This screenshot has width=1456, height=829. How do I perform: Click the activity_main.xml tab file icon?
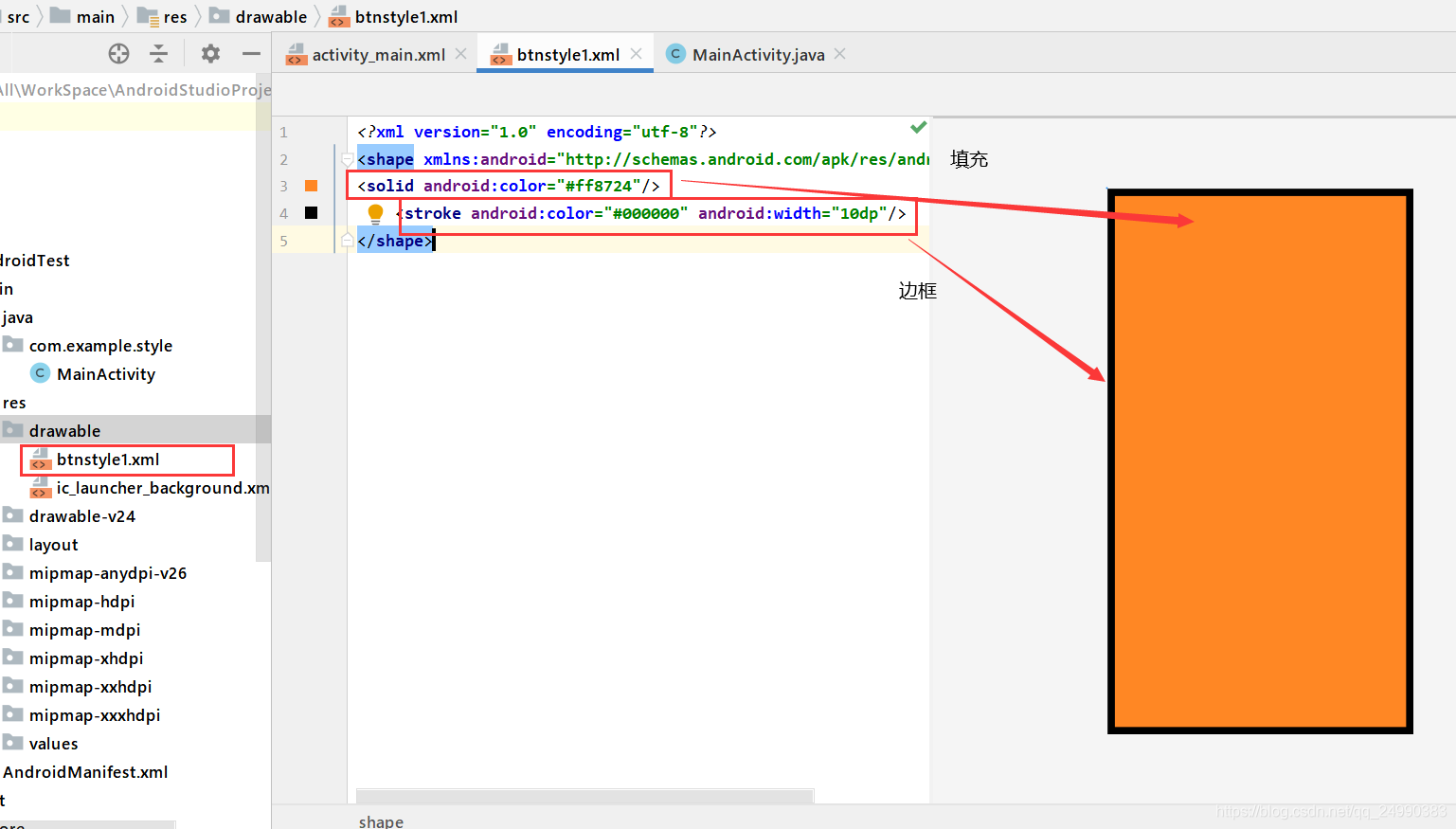click(297, 55)
